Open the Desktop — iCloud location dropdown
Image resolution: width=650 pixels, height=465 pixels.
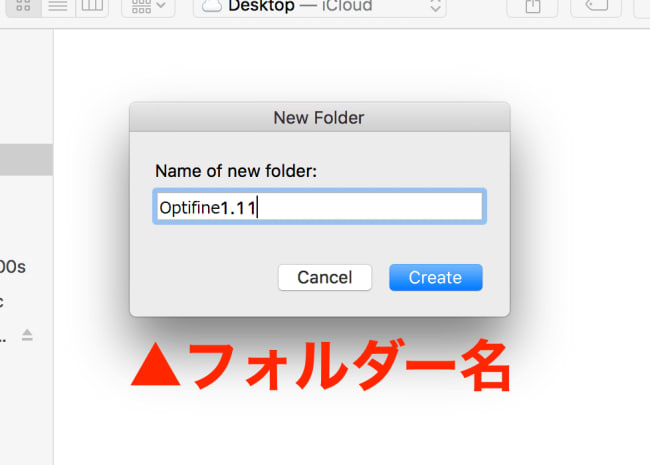pyautogui.click(x=320, y=7)
